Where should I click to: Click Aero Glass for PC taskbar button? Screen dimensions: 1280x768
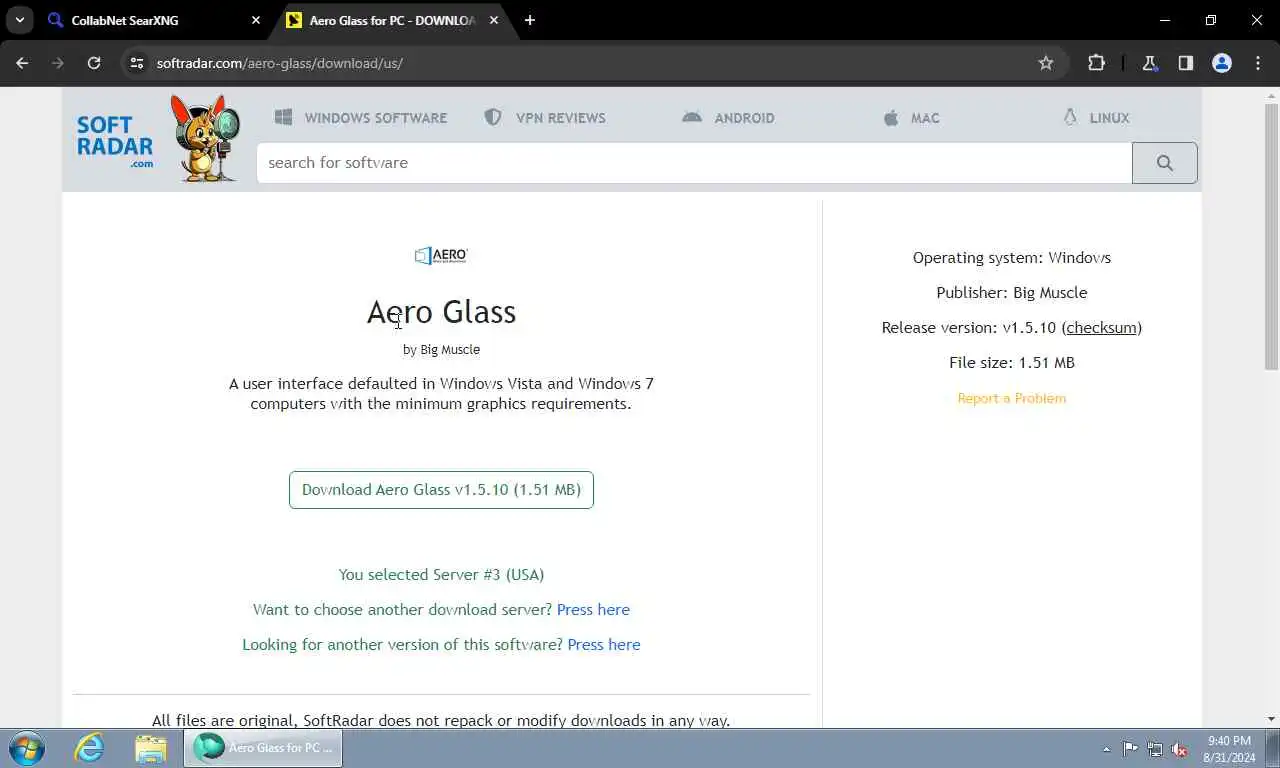pos(263,748)
